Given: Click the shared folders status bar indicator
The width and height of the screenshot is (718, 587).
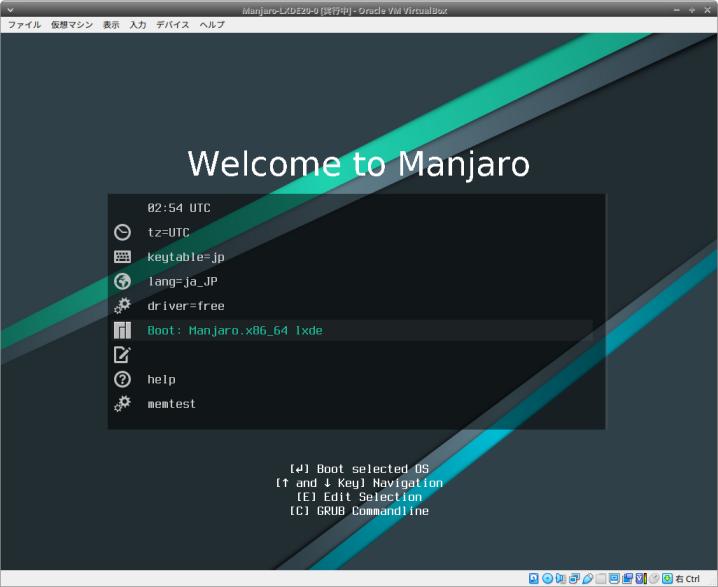Looking at the screenshot, I should tap(601, 578).
